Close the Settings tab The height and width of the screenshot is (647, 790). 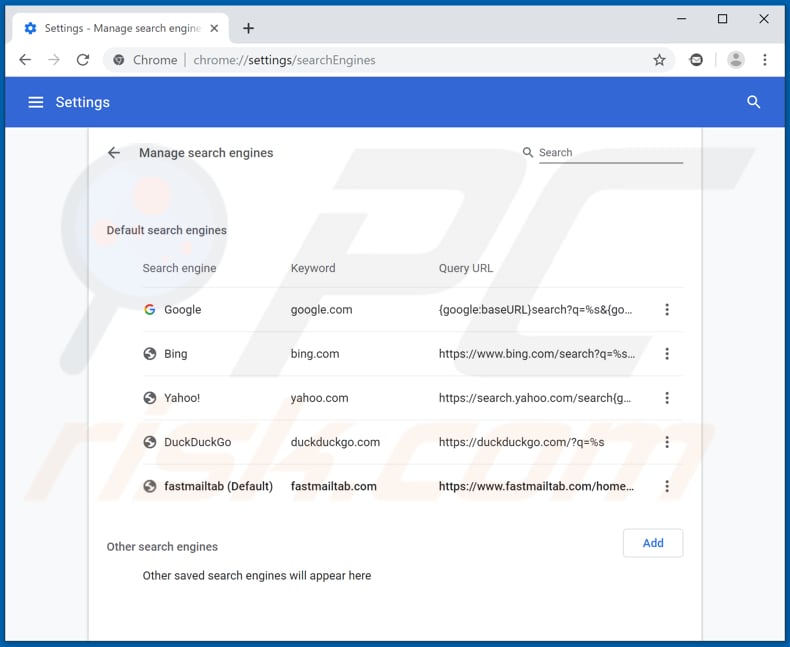(214, 28)
